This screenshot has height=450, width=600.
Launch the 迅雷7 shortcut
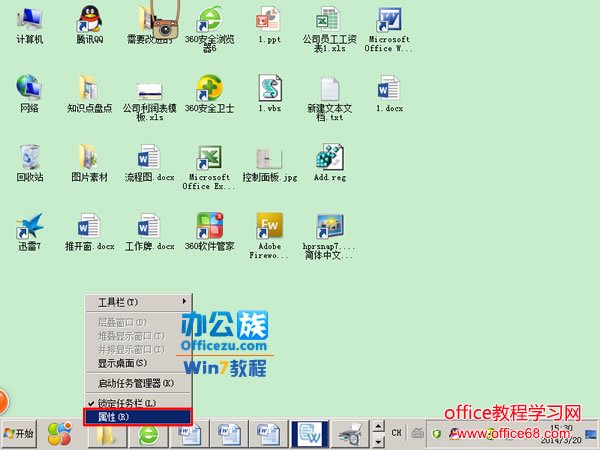29,232
